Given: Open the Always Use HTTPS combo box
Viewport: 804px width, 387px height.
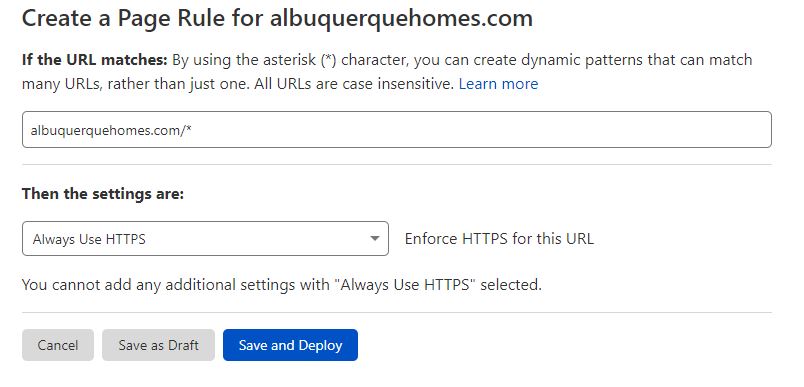Looking at the screenshot, I should click(205, 238).
